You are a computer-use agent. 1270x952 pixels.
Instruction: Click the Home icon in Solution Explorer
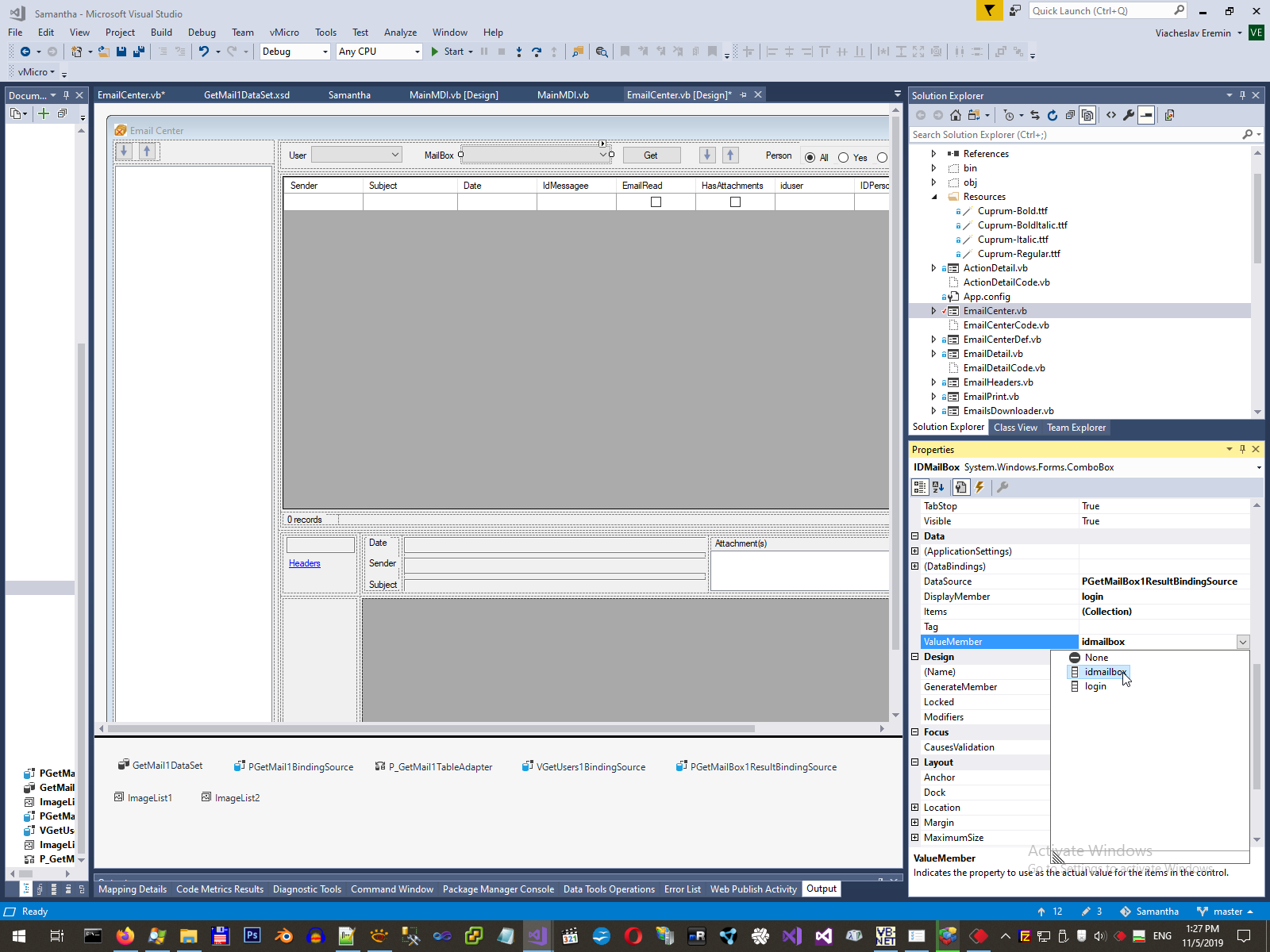point(956,115)
